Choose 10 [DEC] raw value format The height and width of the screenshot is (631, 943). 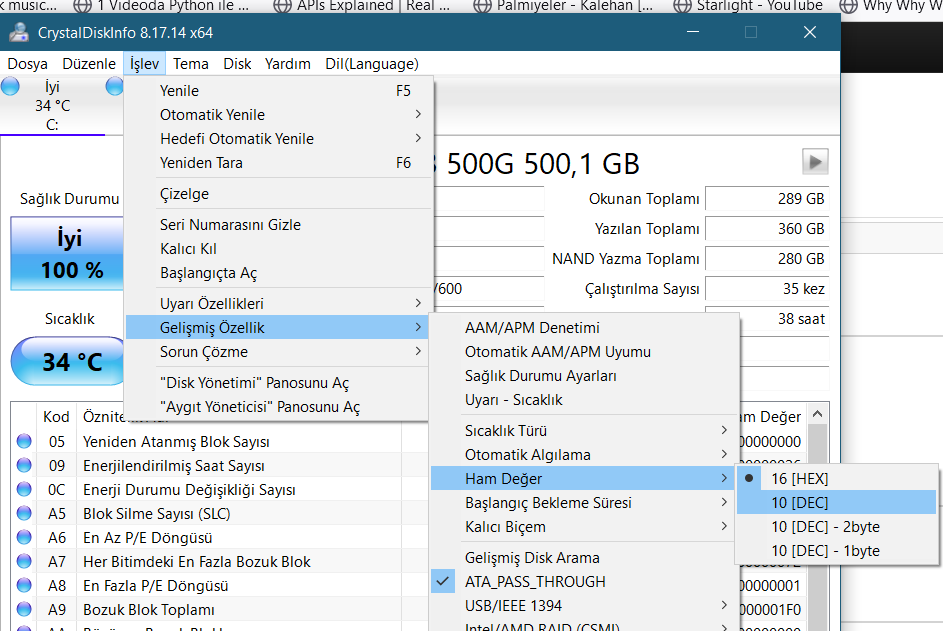[799, 502]
